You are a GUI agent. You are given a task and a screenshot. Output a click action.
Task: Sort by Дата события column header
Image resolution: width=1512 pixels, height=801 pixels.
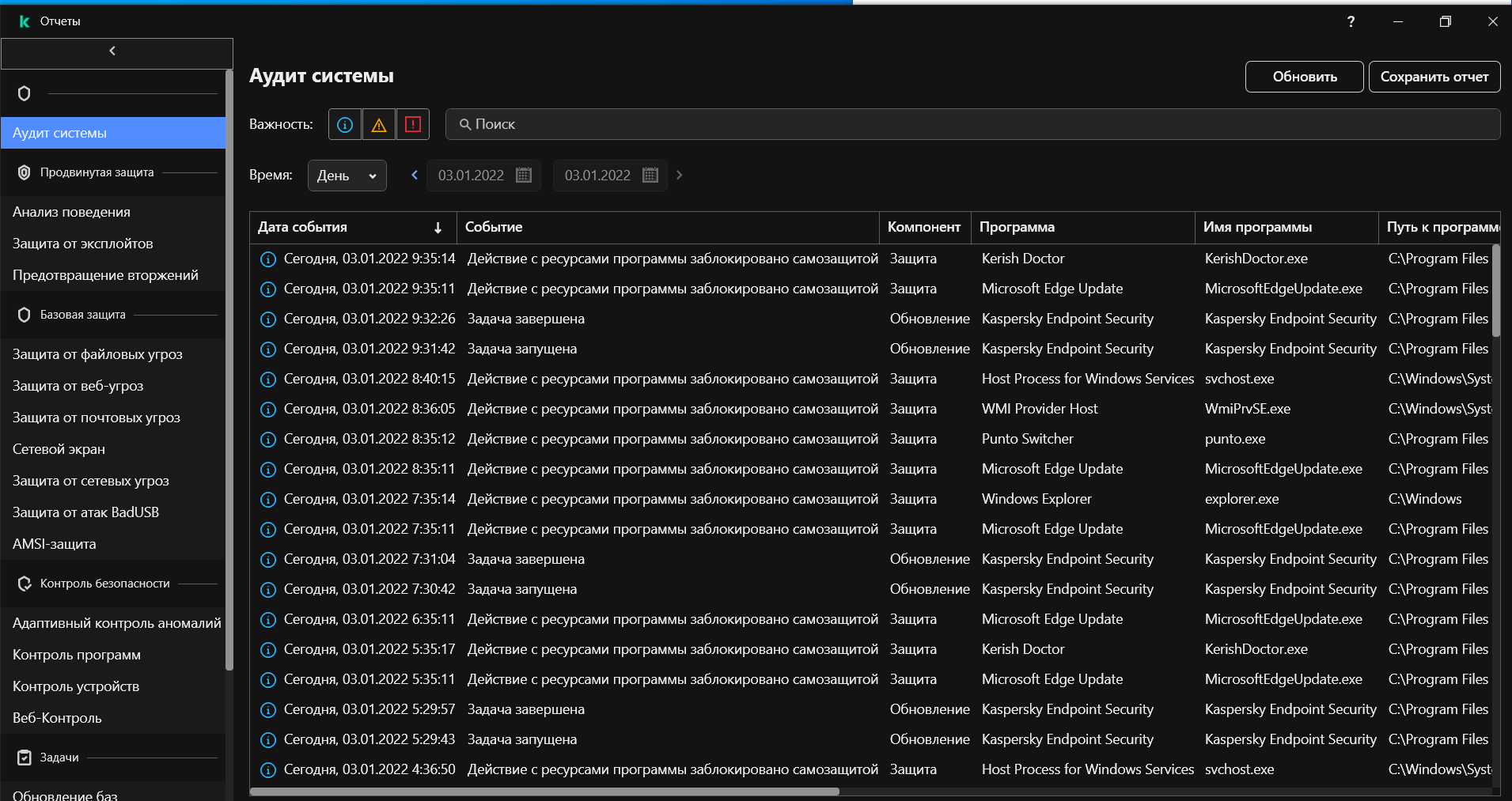(x=353, y=227)
